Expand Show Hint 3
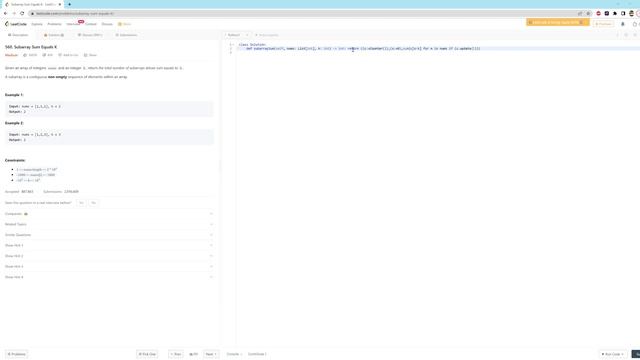This screenshot has height=360, width=640. (x=109, y=267)
